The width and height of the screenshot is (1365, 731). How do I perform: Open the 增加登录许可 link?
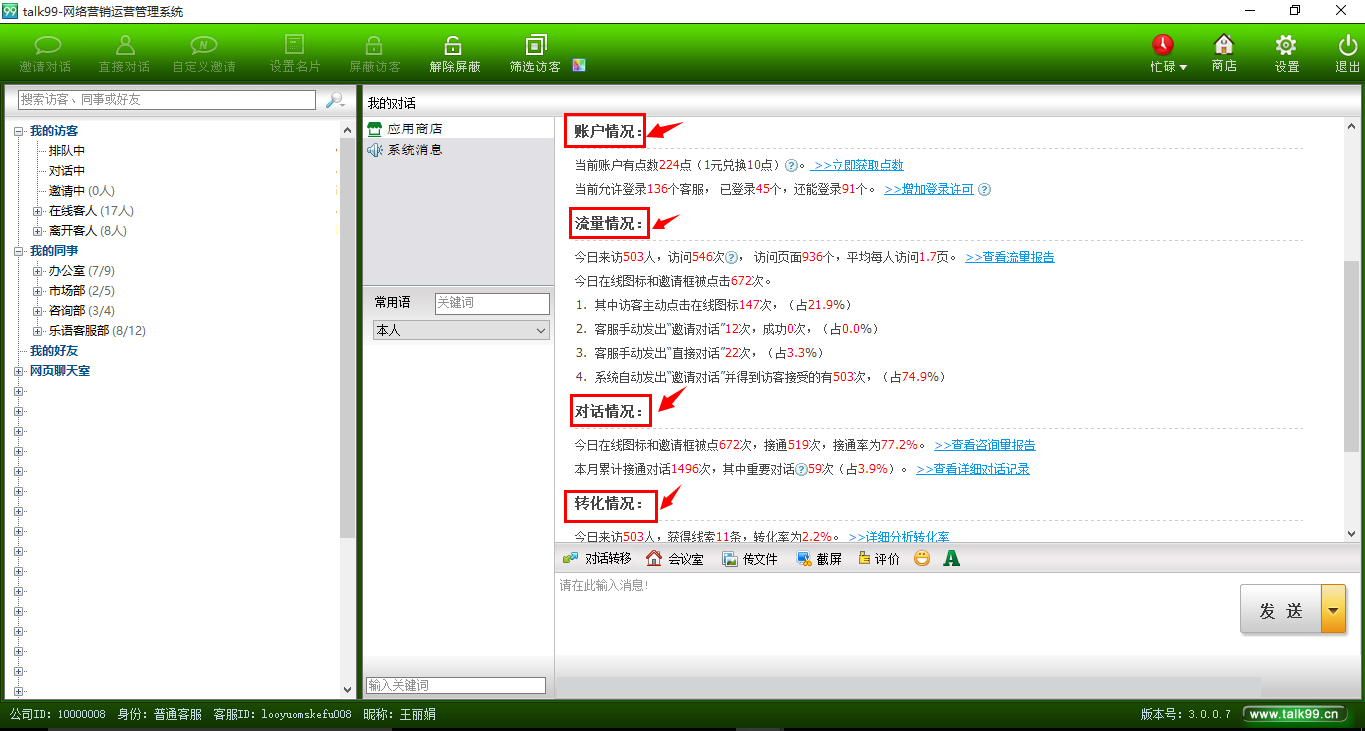coord(929,190)
